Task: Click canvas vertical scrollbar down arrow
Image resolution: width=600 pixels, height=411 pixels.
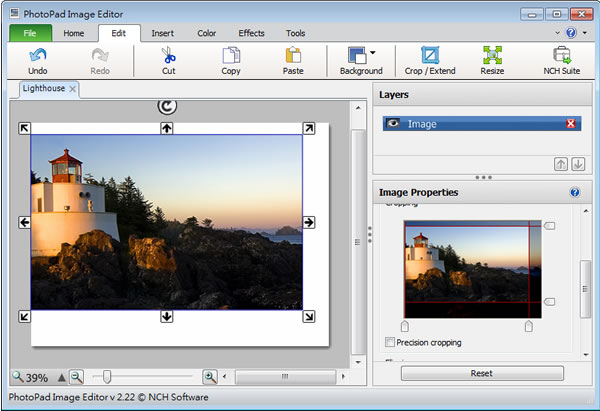Action: [358, 362]
